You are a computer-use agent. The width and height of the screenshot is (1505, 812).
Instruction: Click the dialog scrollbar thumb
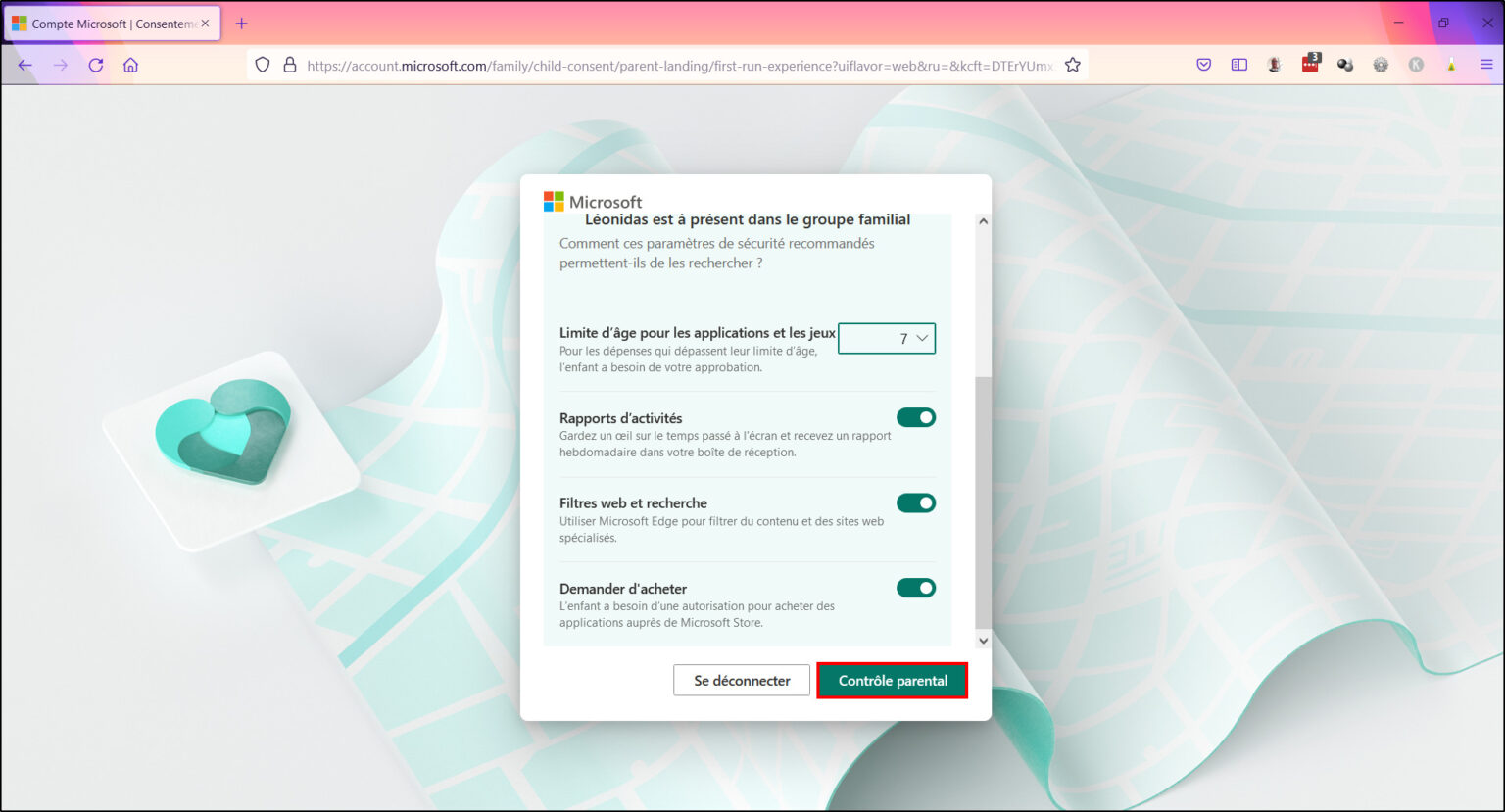point(983,502)
